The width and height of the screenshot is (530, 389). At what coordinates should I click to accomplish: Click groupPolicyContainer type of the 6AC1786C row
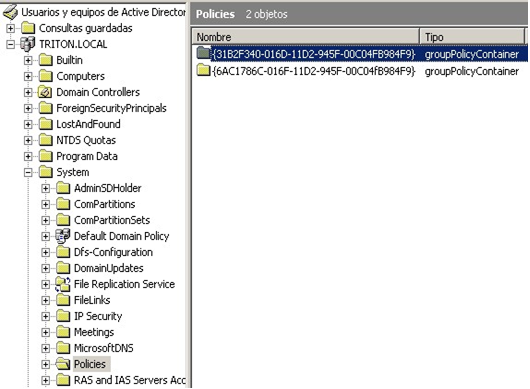coord(472,71)
